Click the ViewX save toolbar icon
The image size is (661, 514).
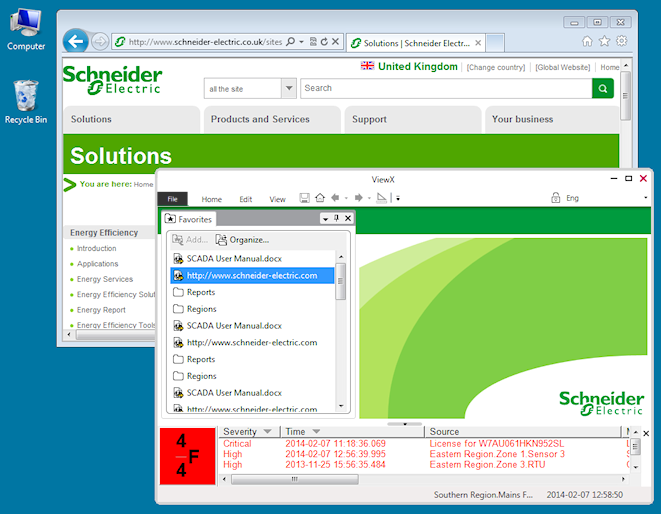pyautogui.click(x=303, y=198)
